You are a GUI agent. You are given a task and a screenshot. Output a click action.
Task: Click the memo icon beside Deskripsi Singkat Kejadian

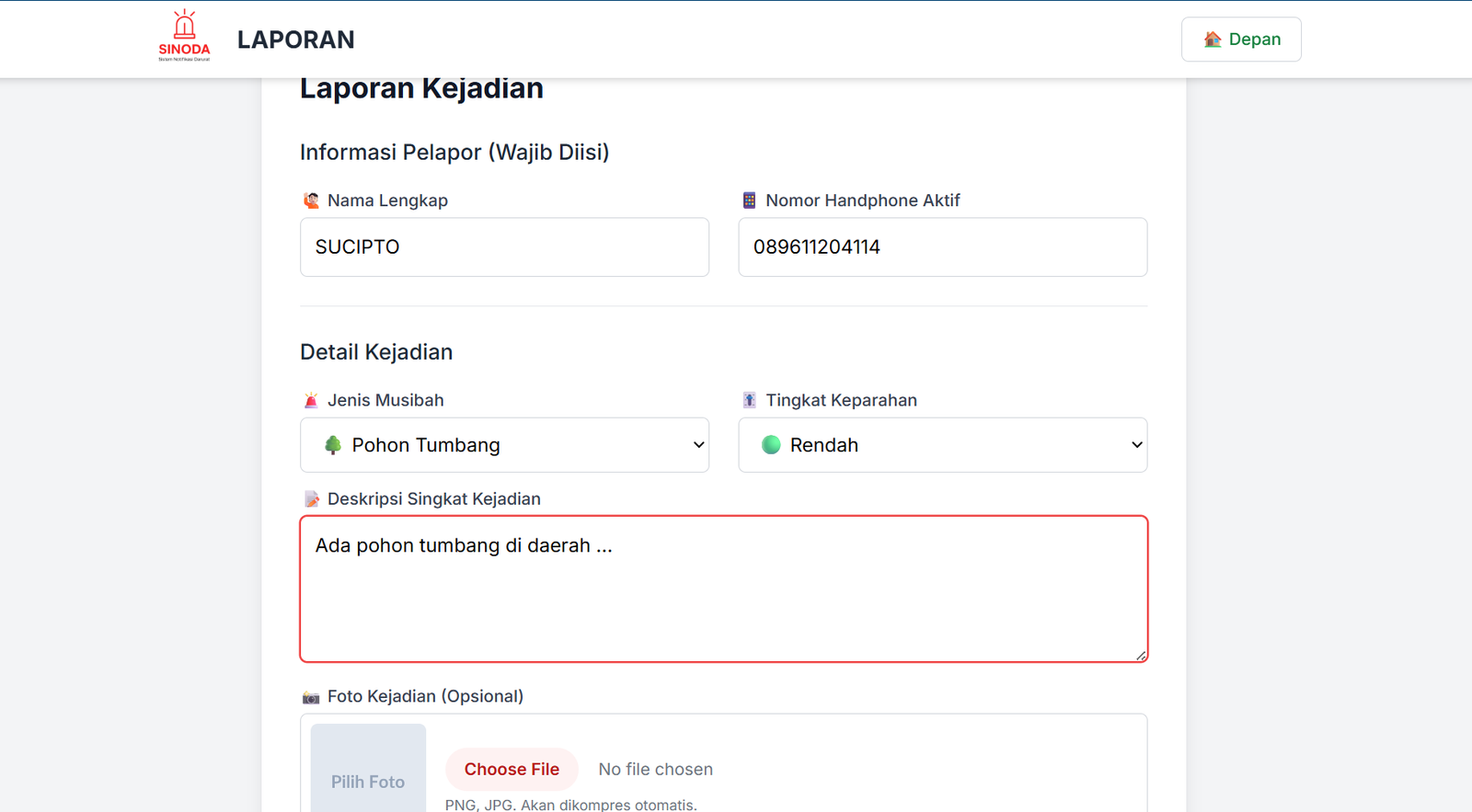311,499
